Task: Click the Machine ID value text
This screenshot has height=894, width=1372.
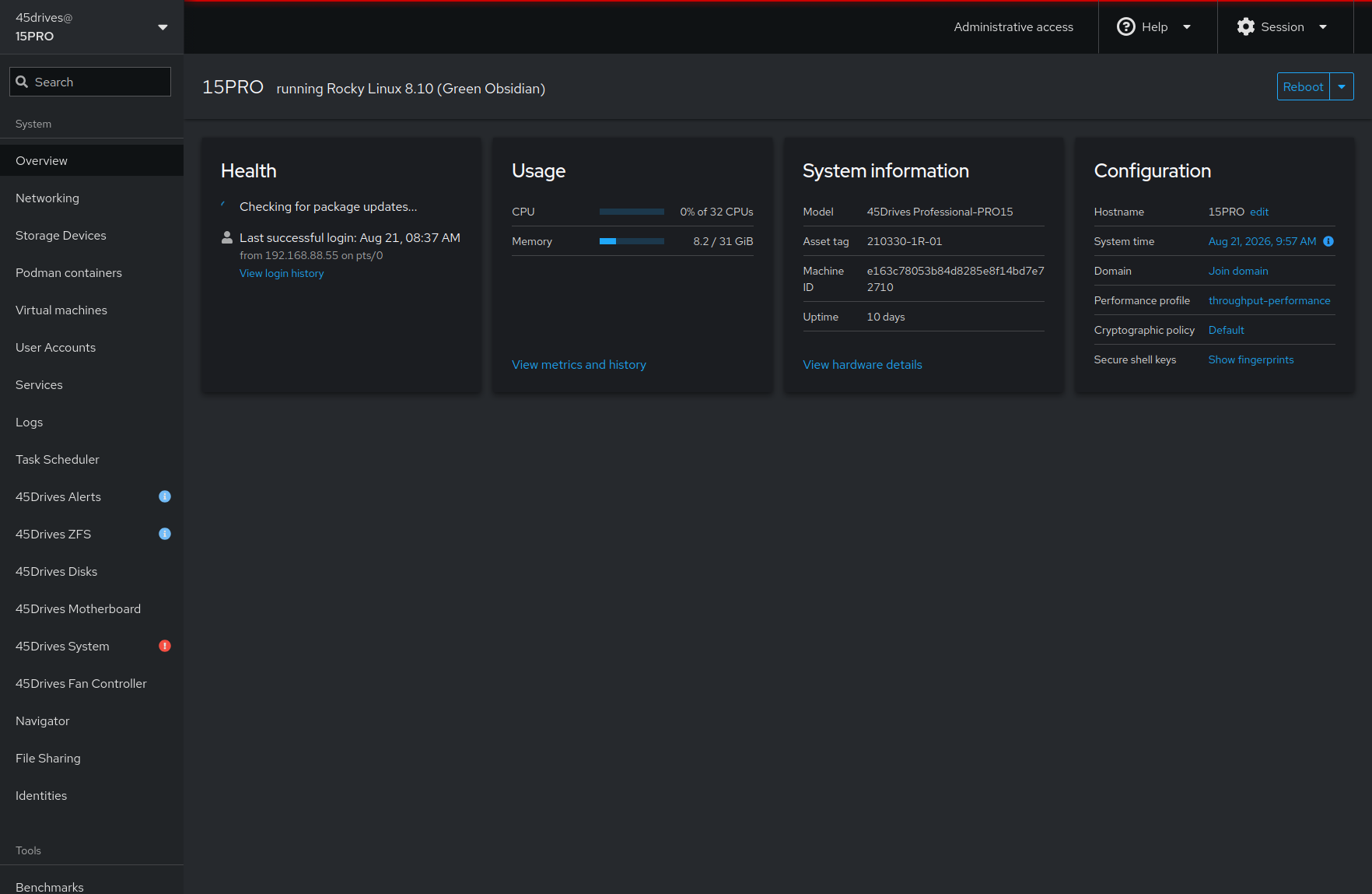Action: pos(955,279)
